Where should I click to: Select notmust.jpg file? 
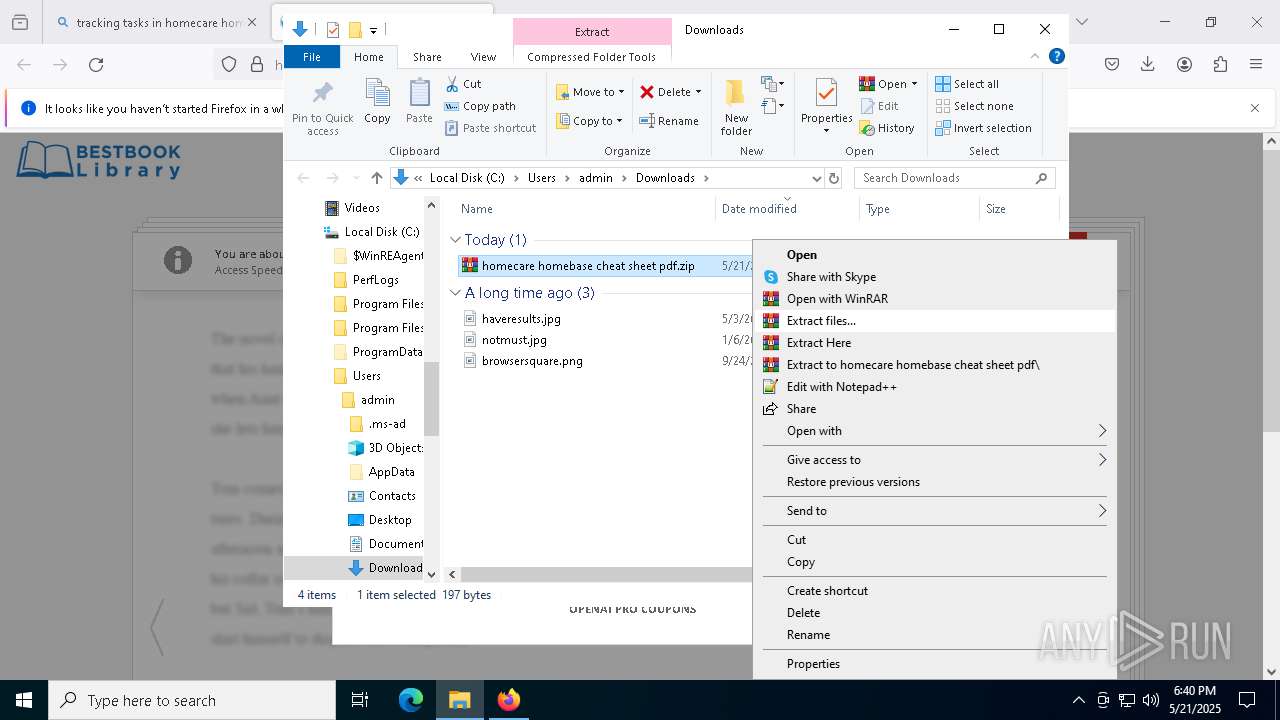[x=514, y=340]
